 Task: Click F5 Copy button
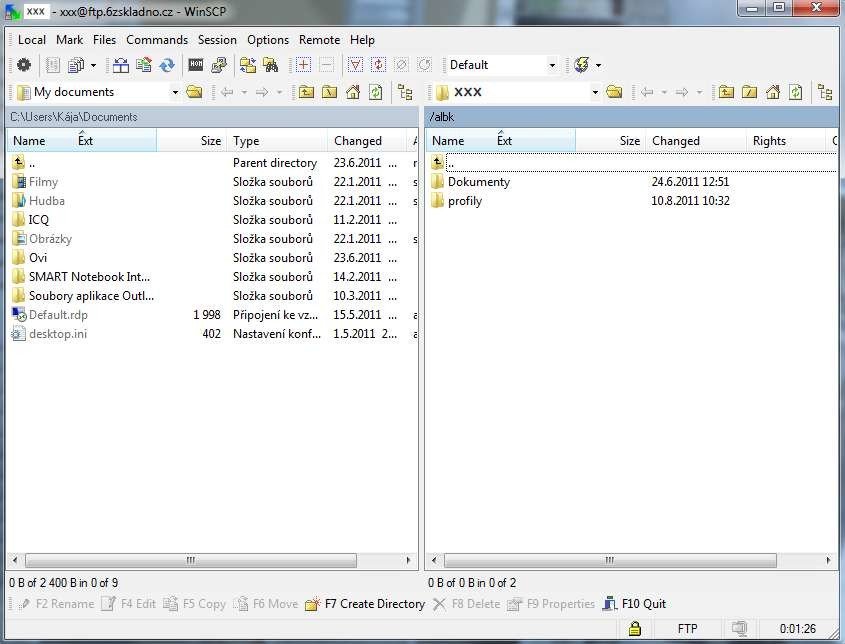pyautogui.click(x=195, y=604)
